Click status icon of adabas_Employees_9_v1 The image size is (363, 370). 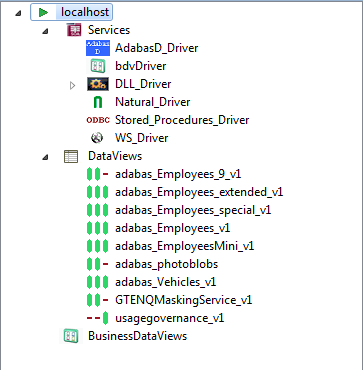(97, 174)
